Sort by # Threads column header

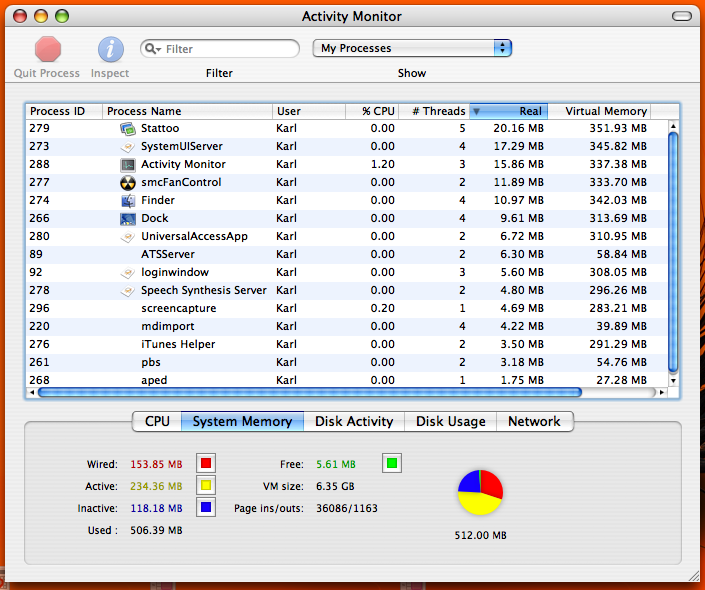tap(434, 111)
